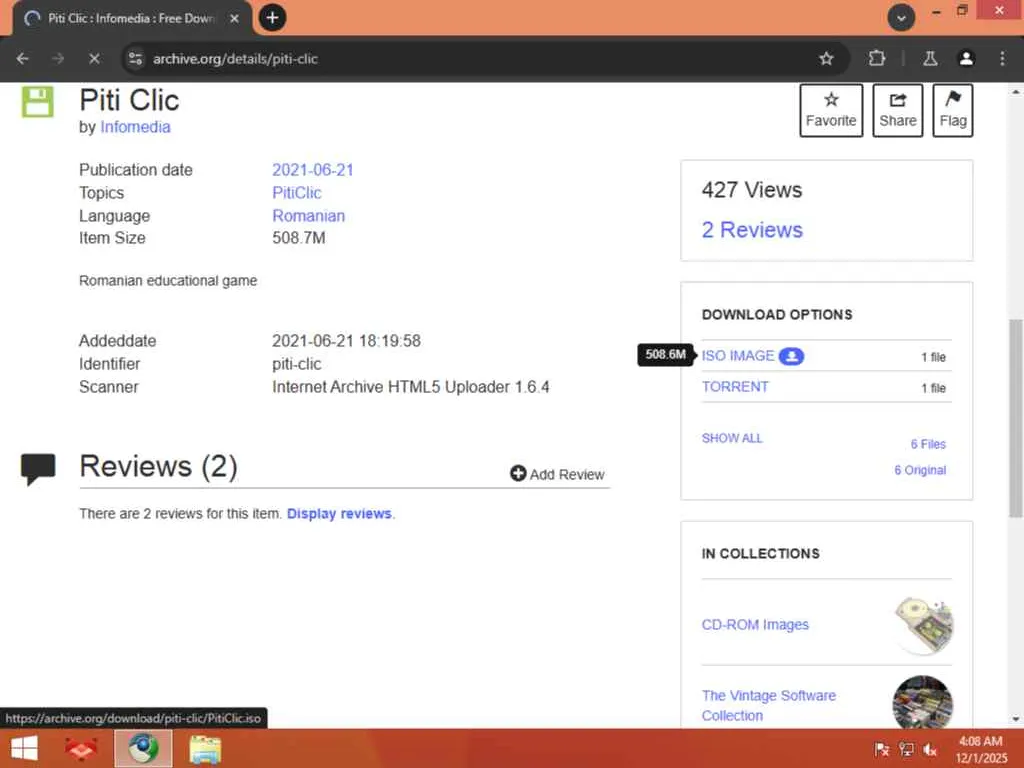Close the Piti Clic browser tab

click(234, 18)
